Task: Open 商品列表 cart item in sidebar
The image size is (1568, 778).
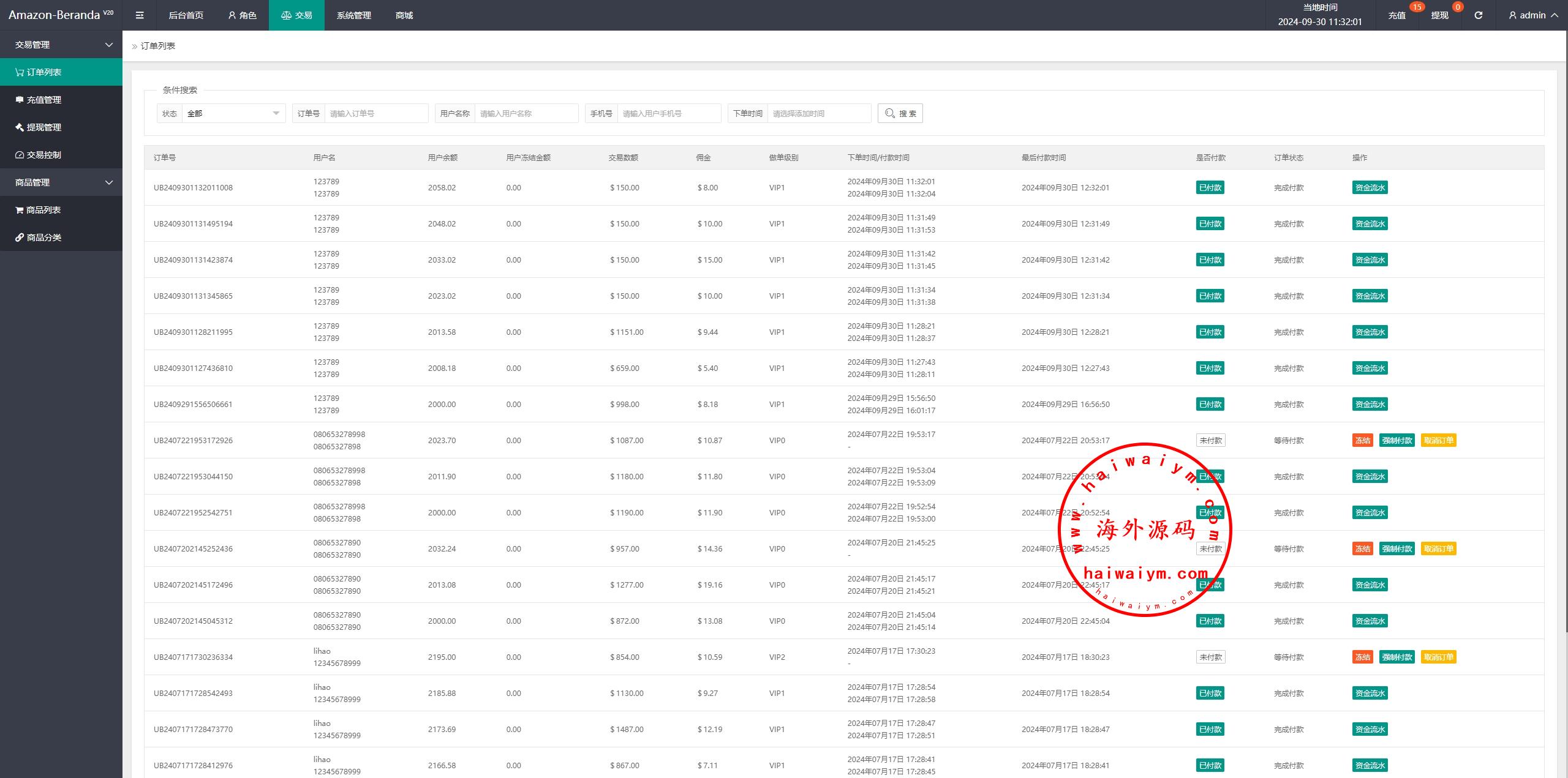Action: (43, 210)
